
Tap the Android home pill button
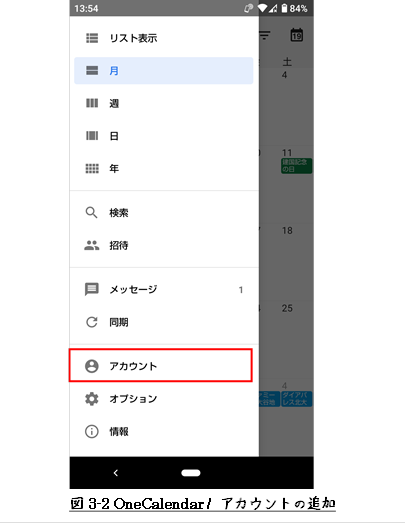point(191,473)
